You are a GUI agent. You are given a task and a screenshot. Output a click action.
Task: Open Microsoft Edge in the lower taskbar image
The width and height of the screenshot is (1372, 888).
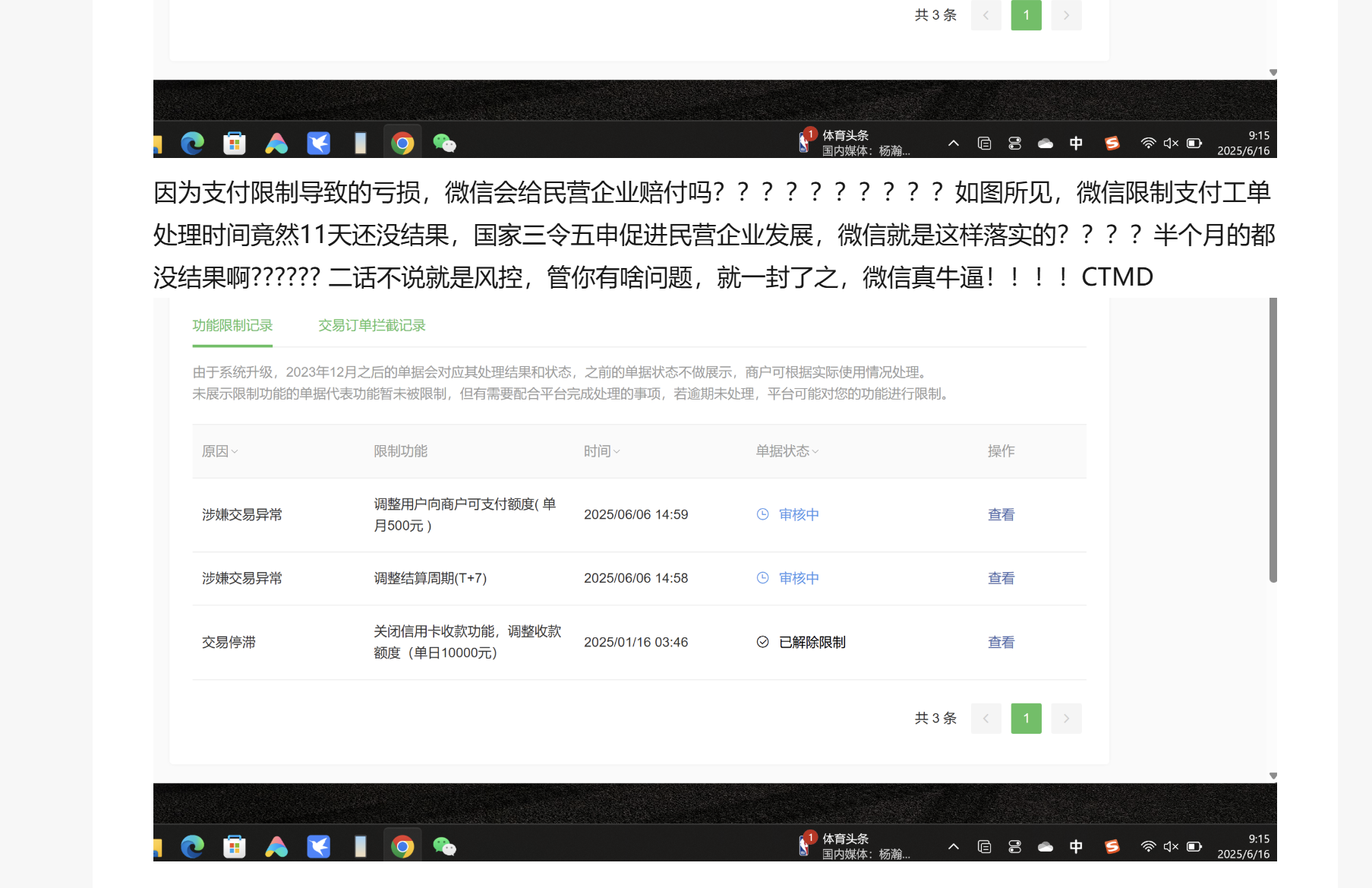[193, 846]
